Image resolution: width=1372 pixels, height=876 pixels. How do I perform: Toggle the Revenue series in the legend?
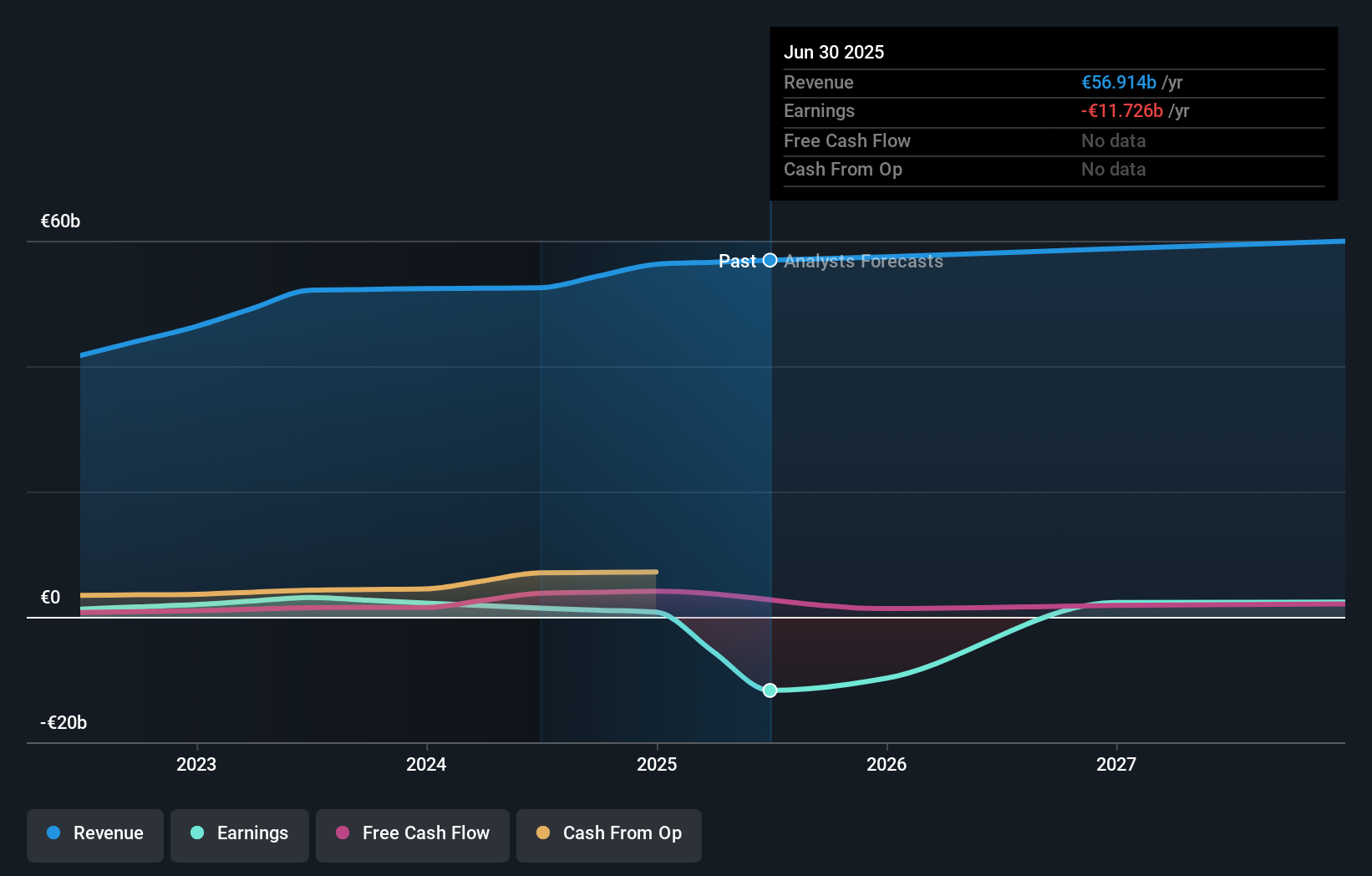click(x=95, y=835)
